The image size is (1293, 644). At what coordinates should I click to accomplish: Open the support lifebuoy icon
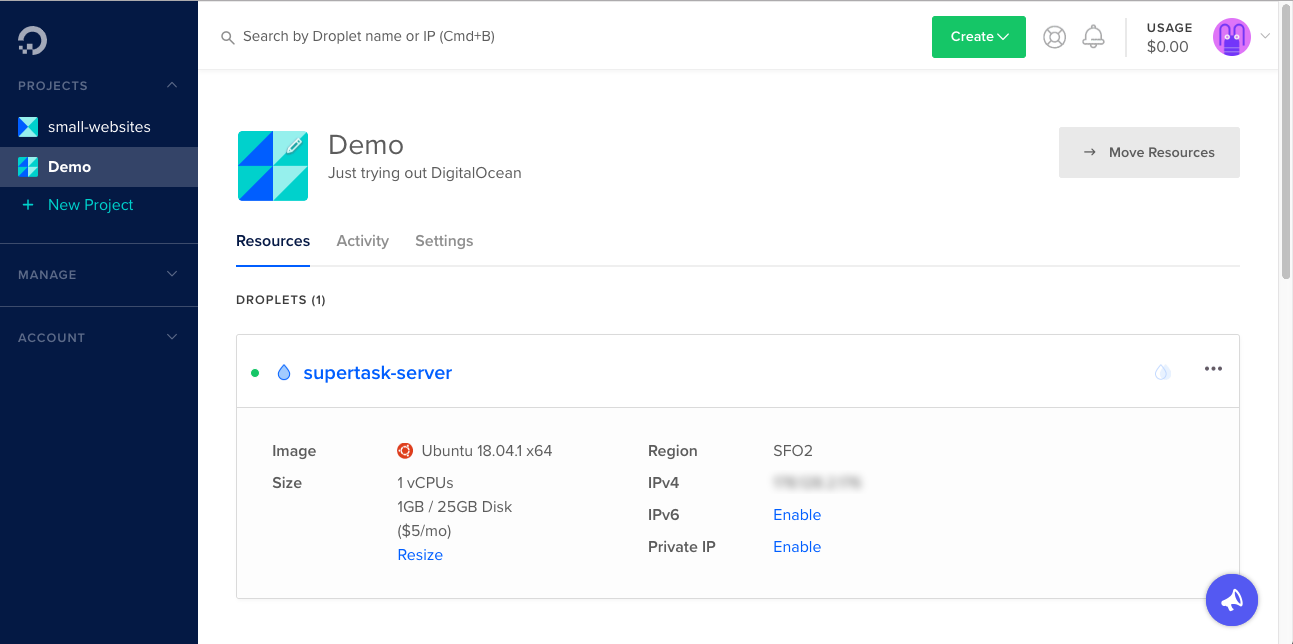[x=1054, y=37]
